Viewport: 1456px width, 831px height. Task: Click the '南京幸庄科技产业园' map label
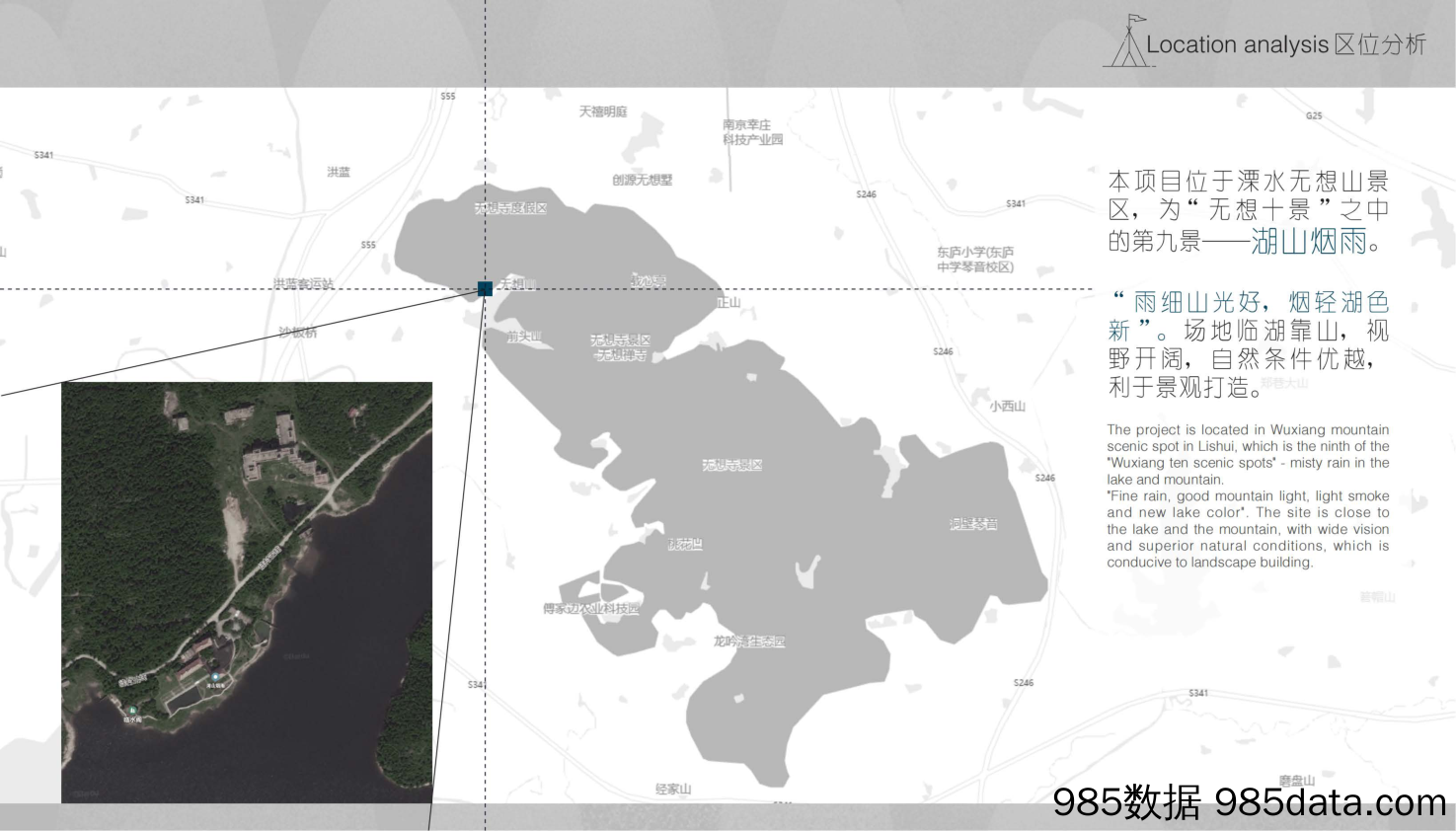752,132
